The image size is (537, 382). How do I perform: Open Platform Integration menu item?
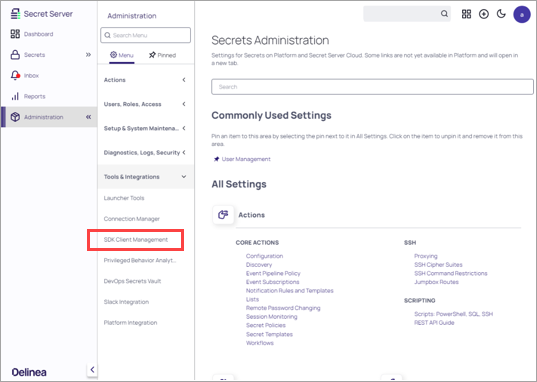130,323
